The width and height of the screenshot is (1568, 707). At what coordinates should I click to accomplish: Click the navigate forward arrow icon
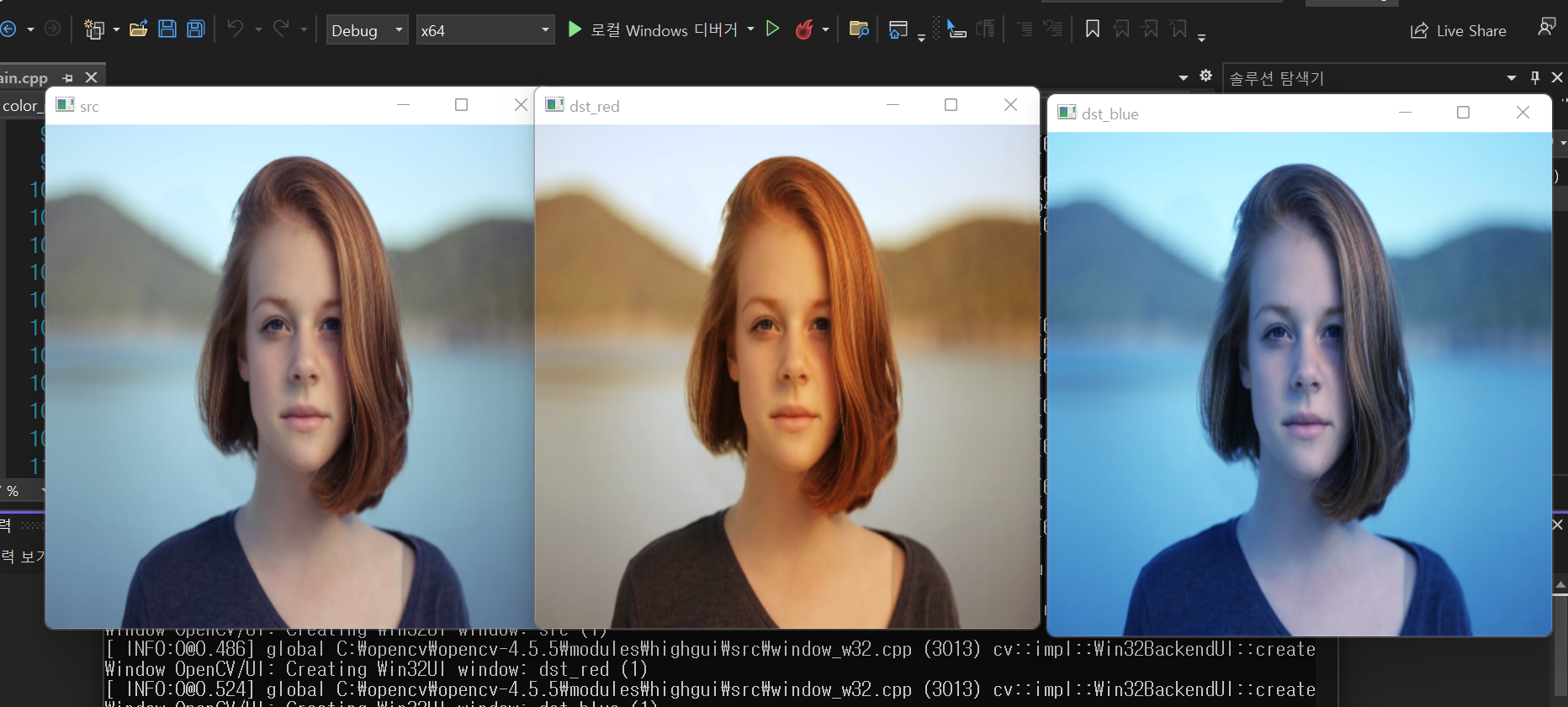tap(52, 29)
